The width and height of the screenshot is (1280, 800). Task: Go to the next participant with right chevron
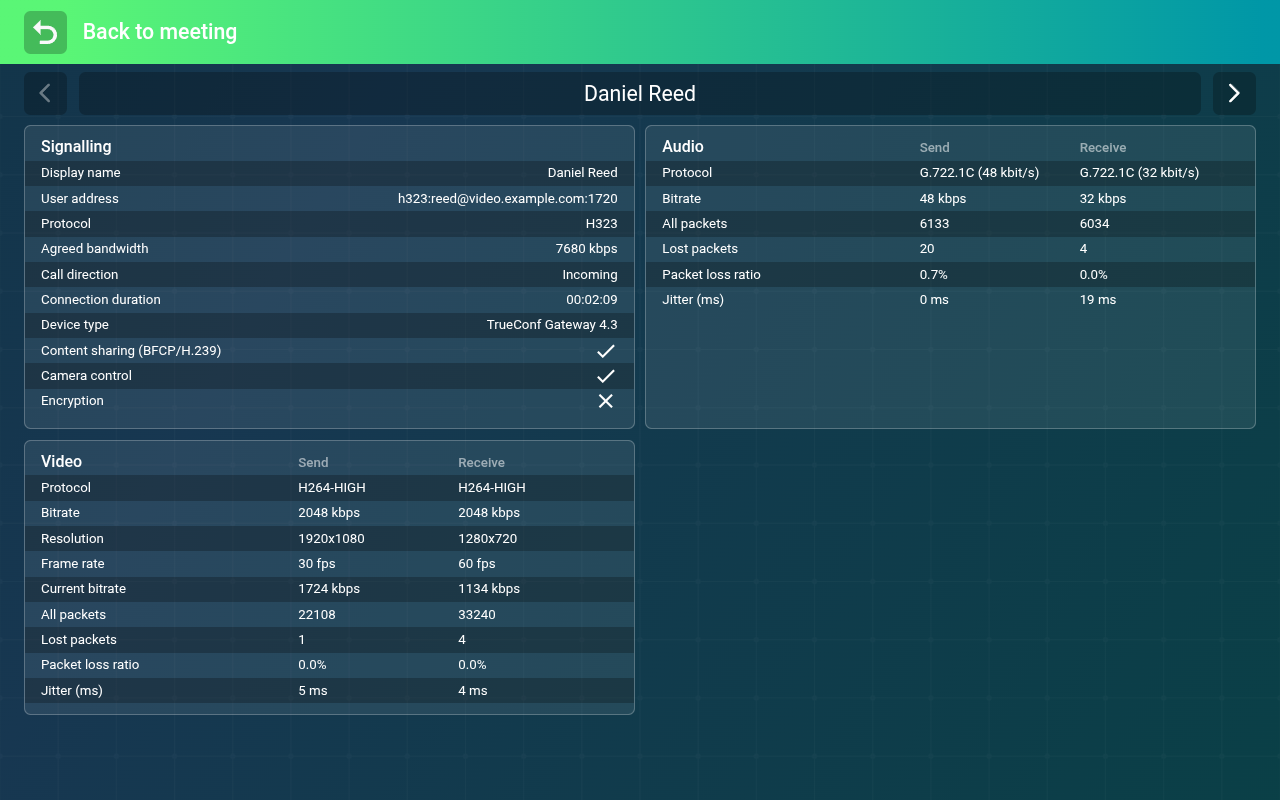1234,93
